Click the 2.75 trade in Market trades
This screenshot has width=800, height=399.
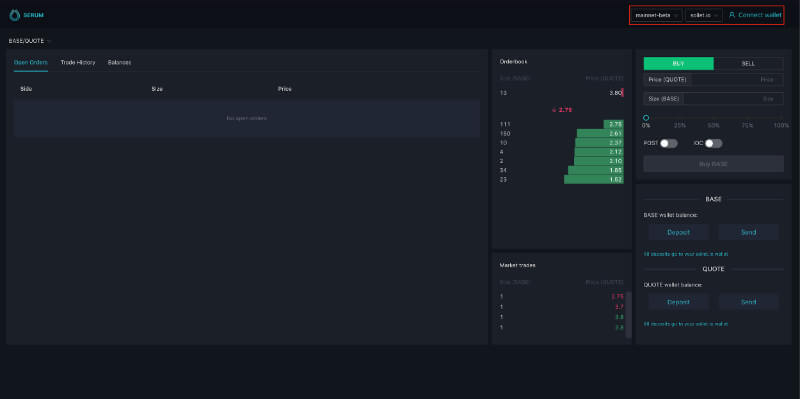(561, 296)
